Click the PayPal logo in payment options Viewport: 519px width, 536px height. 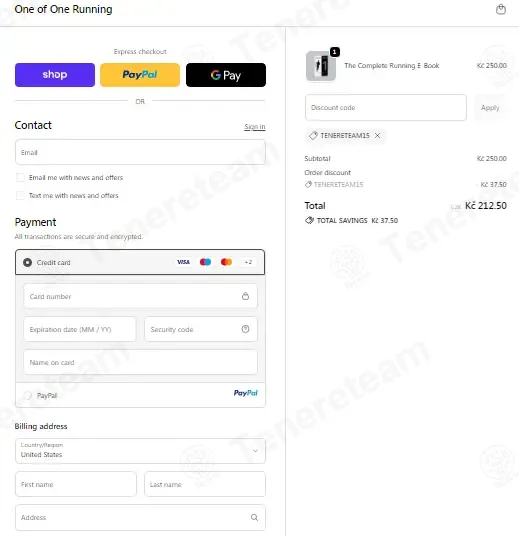[x=245, y=393]
